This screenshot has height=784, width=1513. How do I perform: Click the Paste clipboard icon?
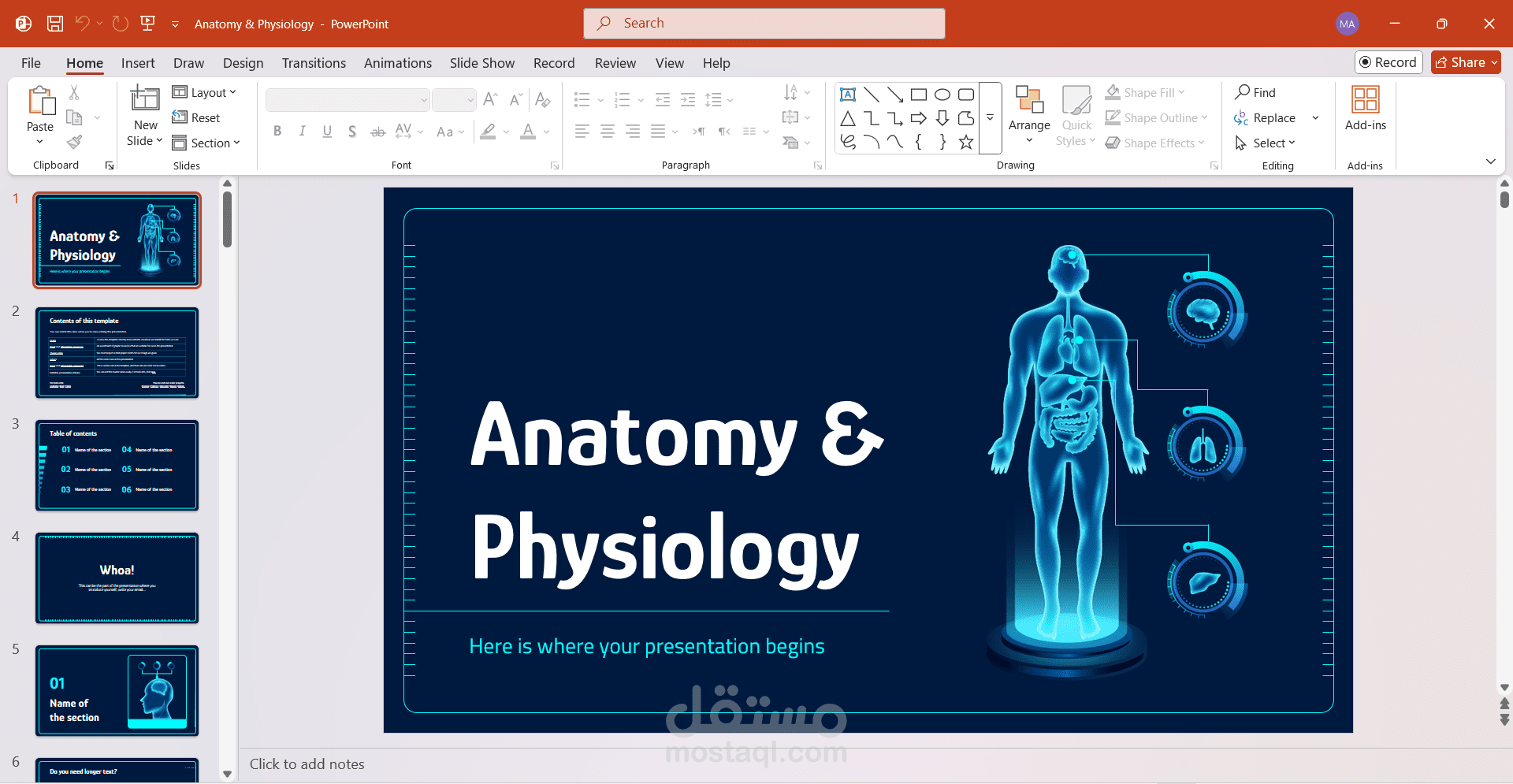click(40, 102)
